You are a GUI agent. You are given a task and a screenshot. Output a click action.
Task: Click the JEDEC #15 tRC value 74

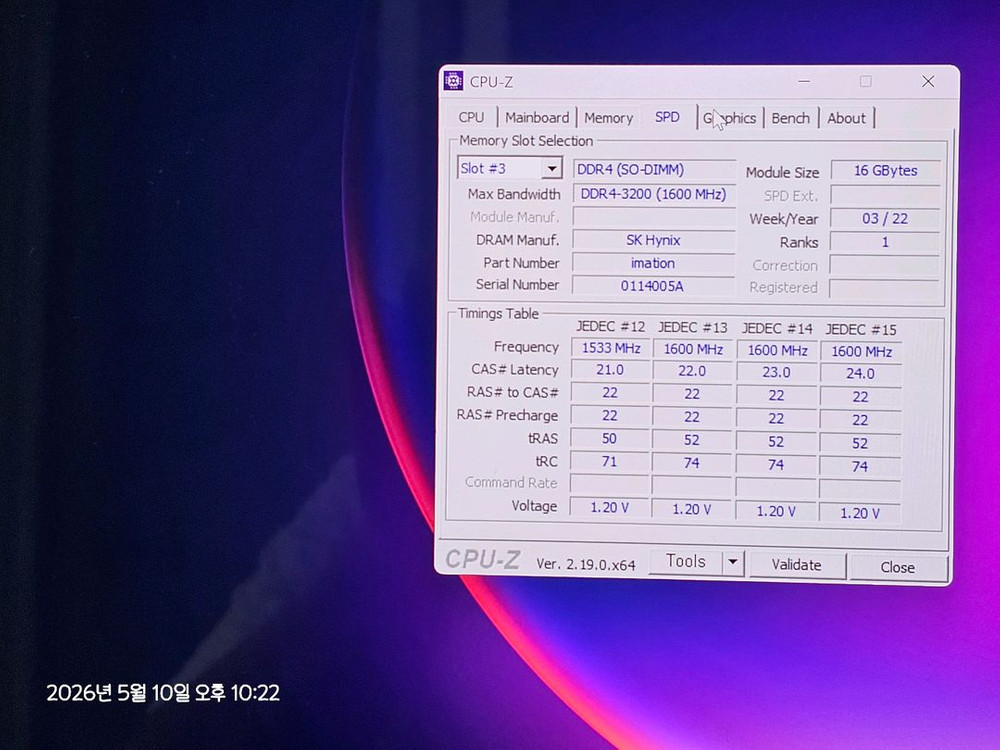pyautogui.click(x=860, y=467)
